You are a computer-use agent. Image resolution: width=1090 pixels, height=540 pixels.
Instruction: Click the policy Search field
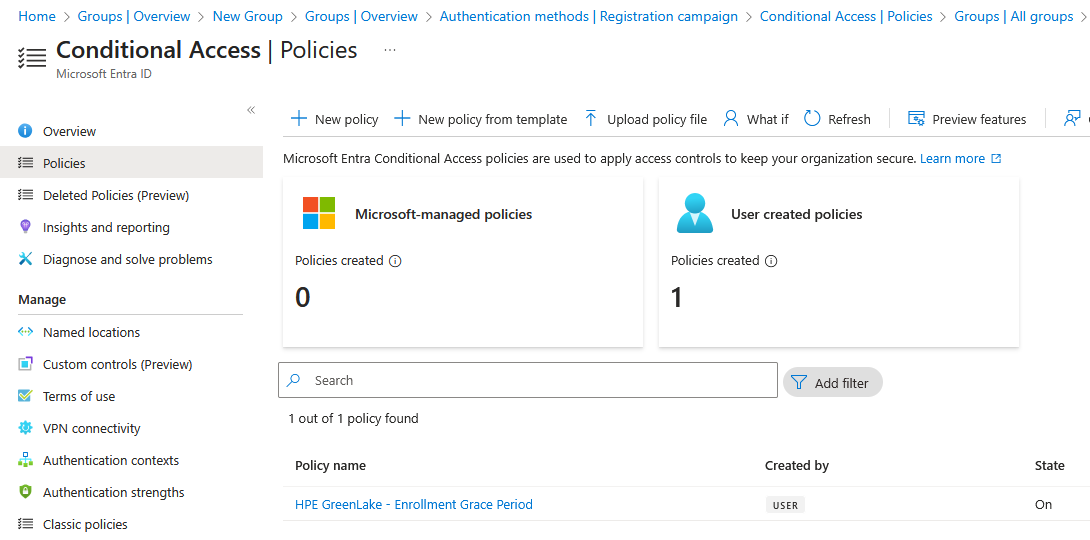coord(540,381)
